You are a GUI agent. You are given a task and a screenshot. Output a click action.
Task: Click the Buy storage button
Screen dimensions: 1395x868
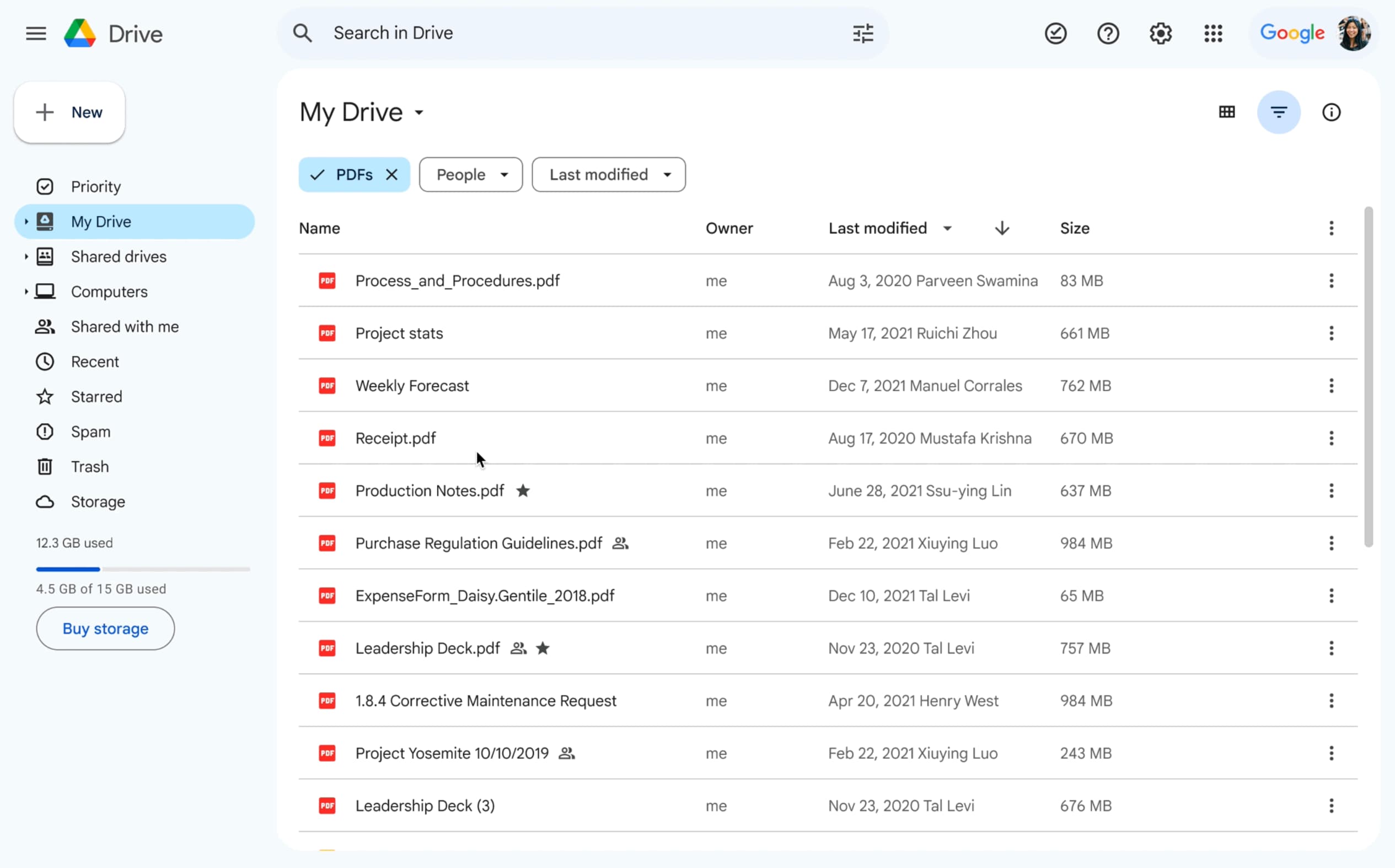pos(105,627)
